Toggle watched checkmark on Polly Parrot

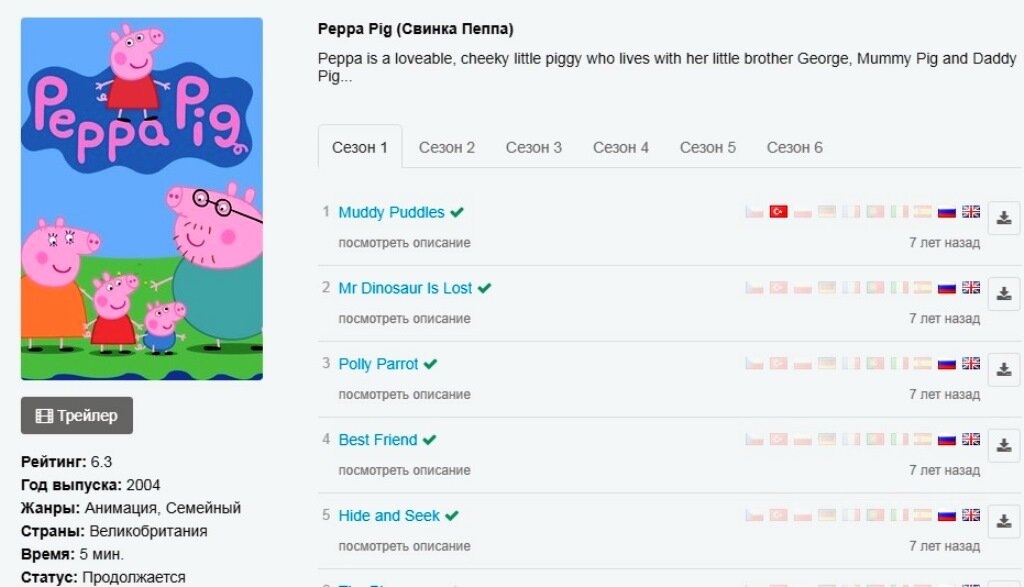(x=430, y=364)
